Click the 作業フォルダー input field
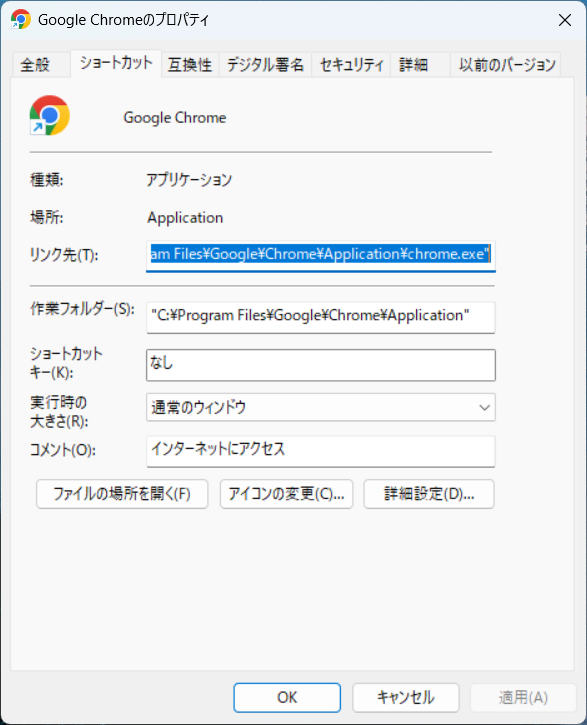 click(x=321, y=317)
